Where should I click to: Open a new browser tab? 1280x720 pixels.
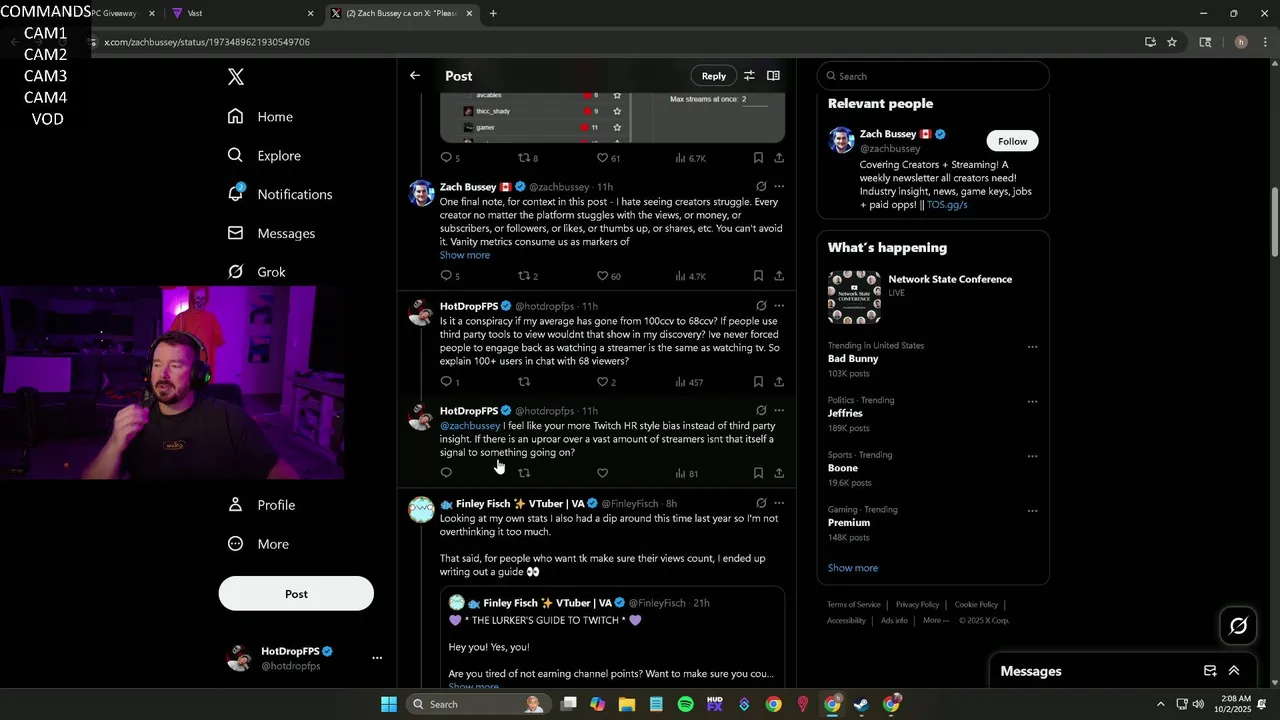coord(493,14)
